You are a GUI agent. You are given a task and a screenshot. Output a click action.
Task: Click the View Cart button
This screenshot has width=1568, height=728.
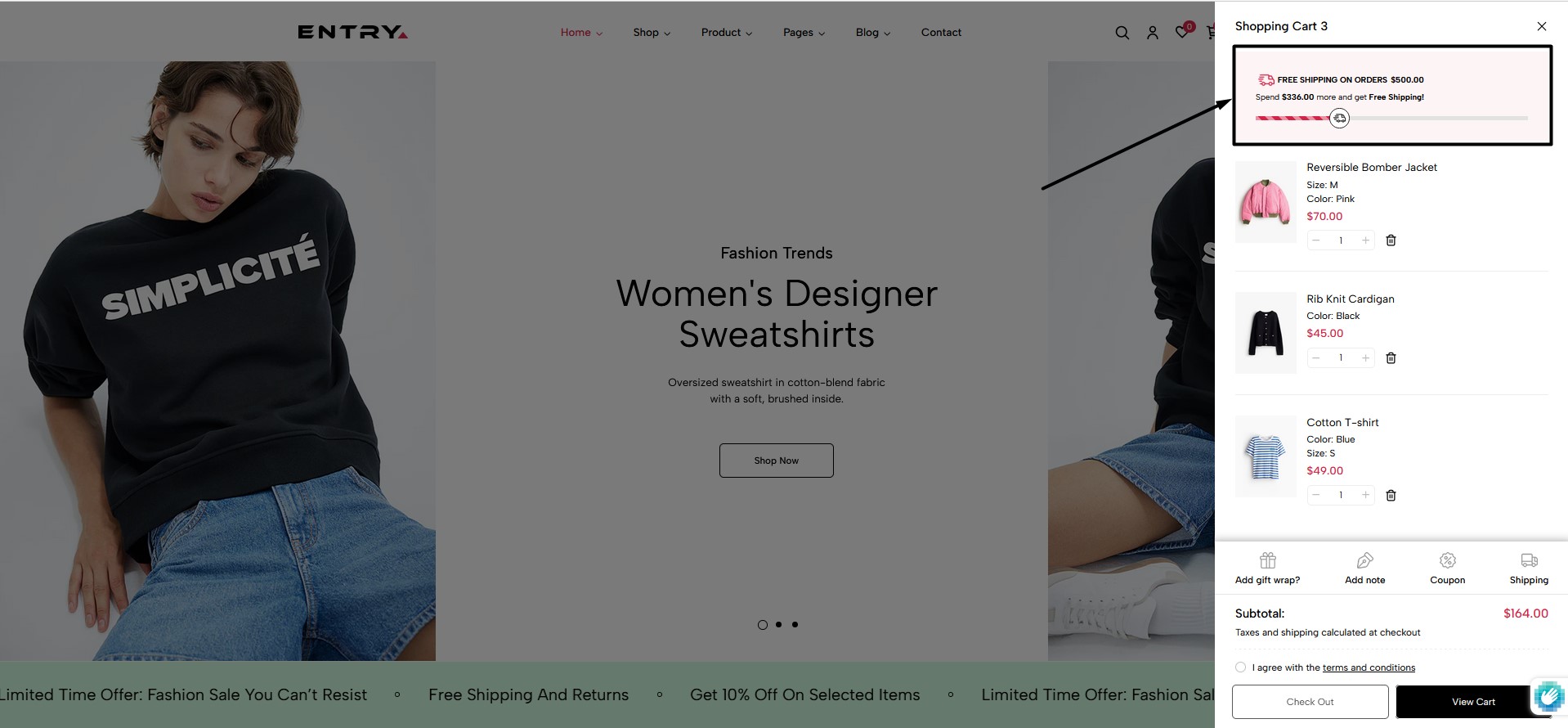point(1473,702)
